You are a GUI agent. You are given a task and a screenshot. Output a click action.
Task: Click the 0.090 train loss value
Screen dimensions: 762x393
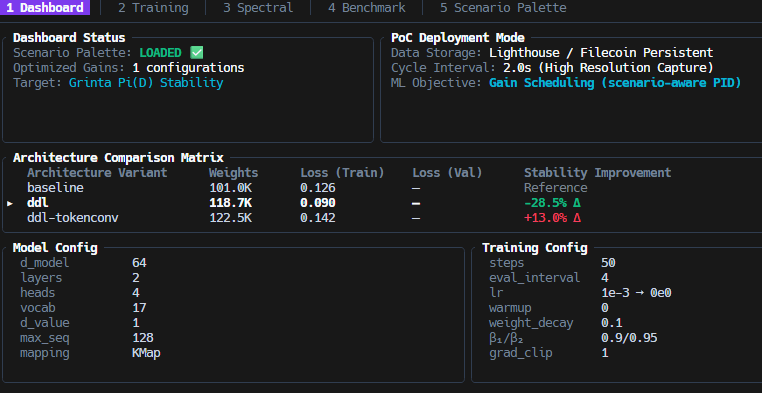click(x=318, y=203)
